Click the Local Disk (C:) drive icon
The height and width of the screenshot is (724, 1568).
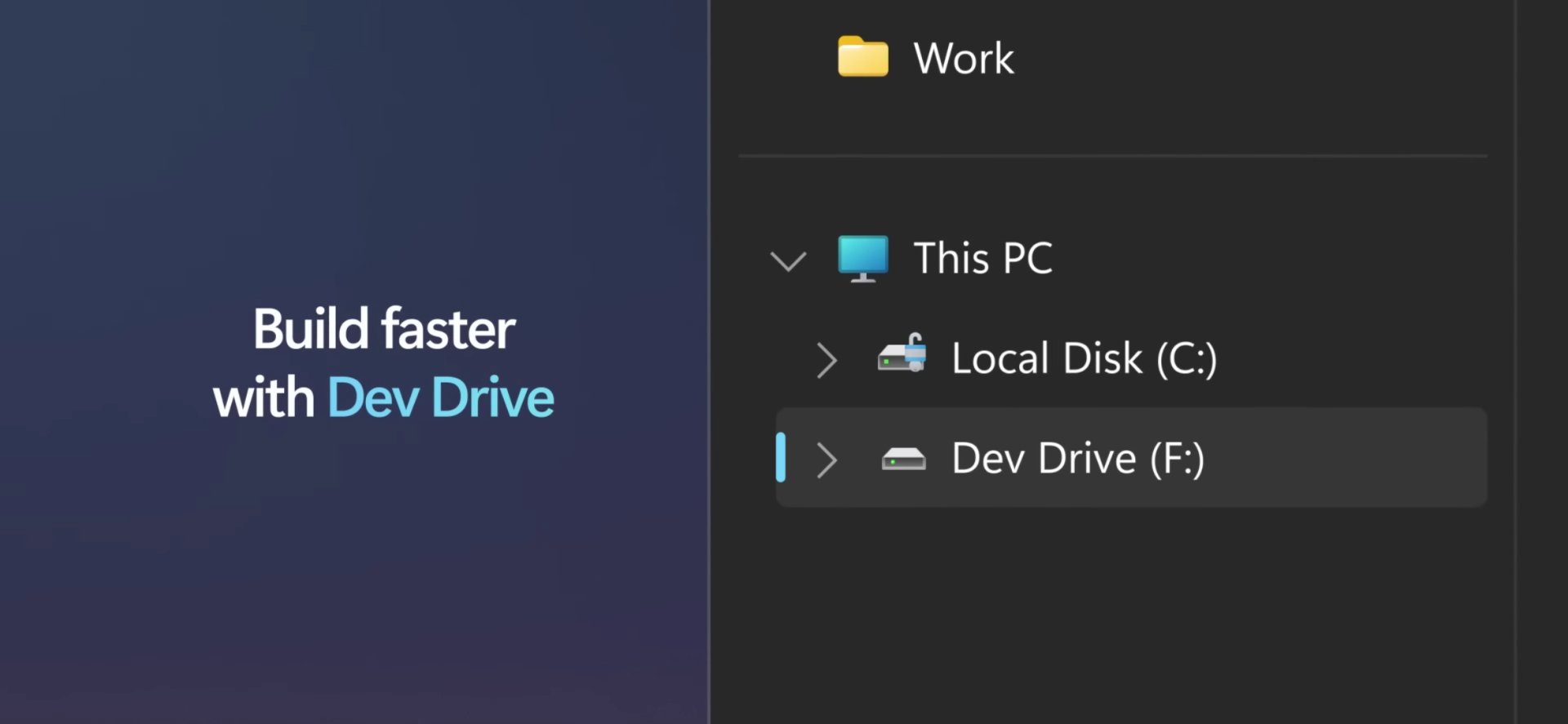[902, 353]
